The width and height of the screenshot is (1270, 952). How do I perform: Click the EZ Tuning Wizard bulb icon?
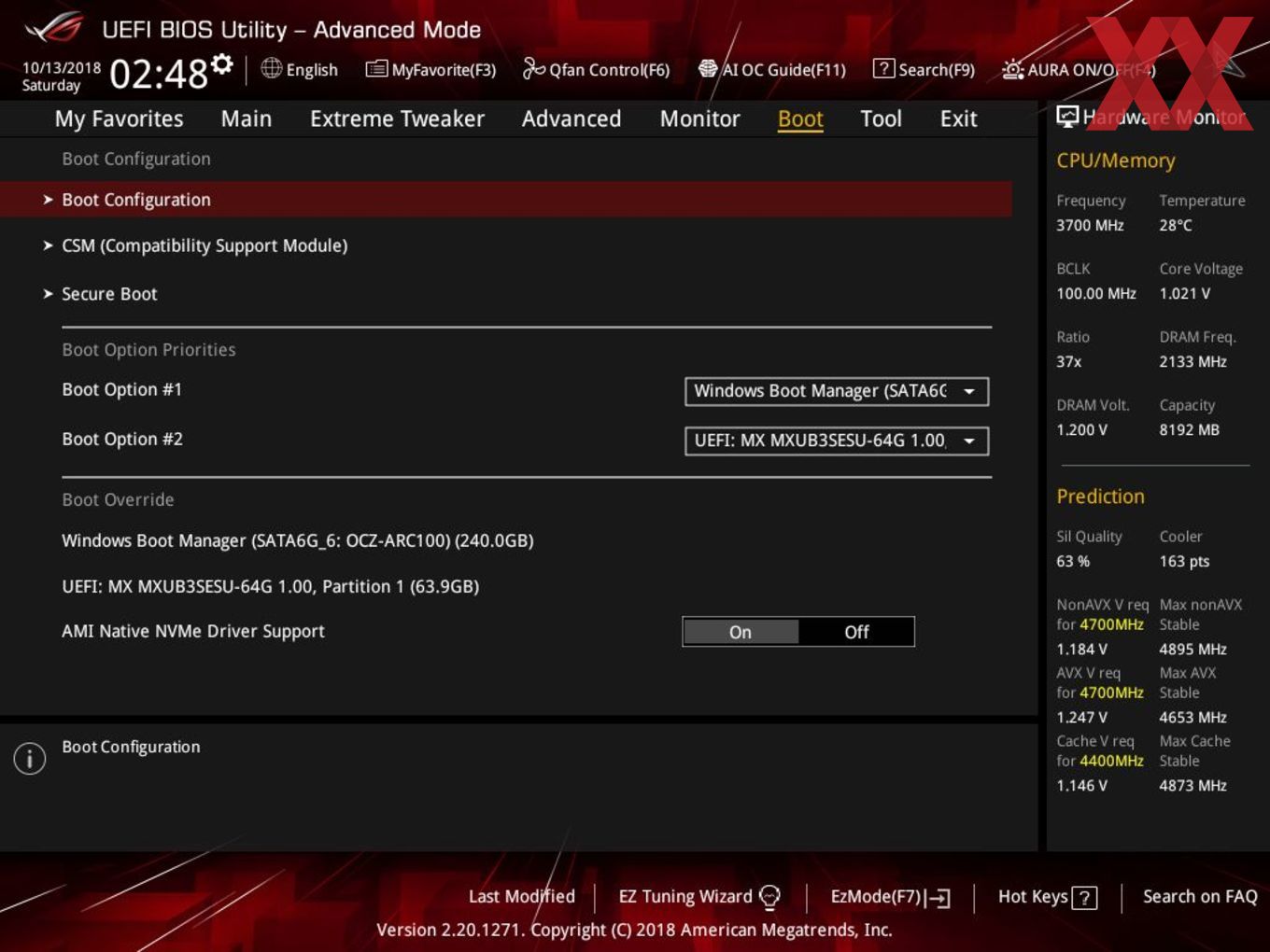point(769,897)
